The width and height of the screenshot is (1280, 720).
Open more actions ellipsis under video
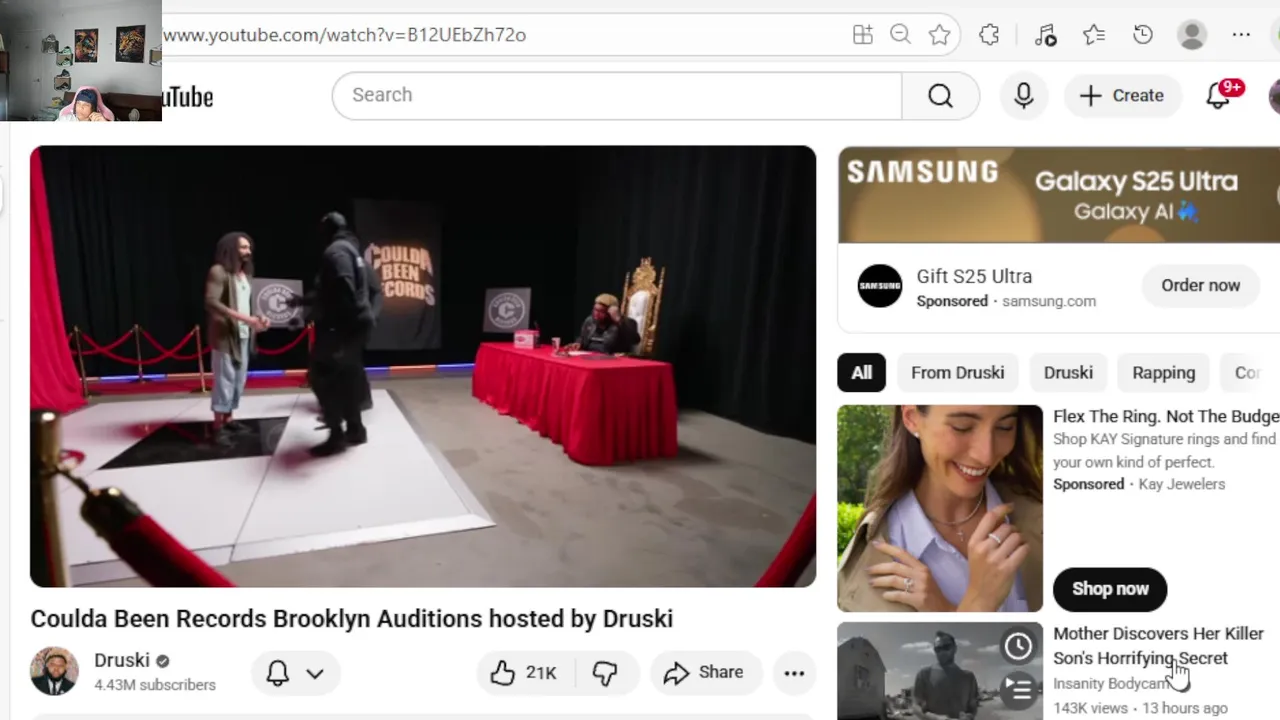[794, 673]
